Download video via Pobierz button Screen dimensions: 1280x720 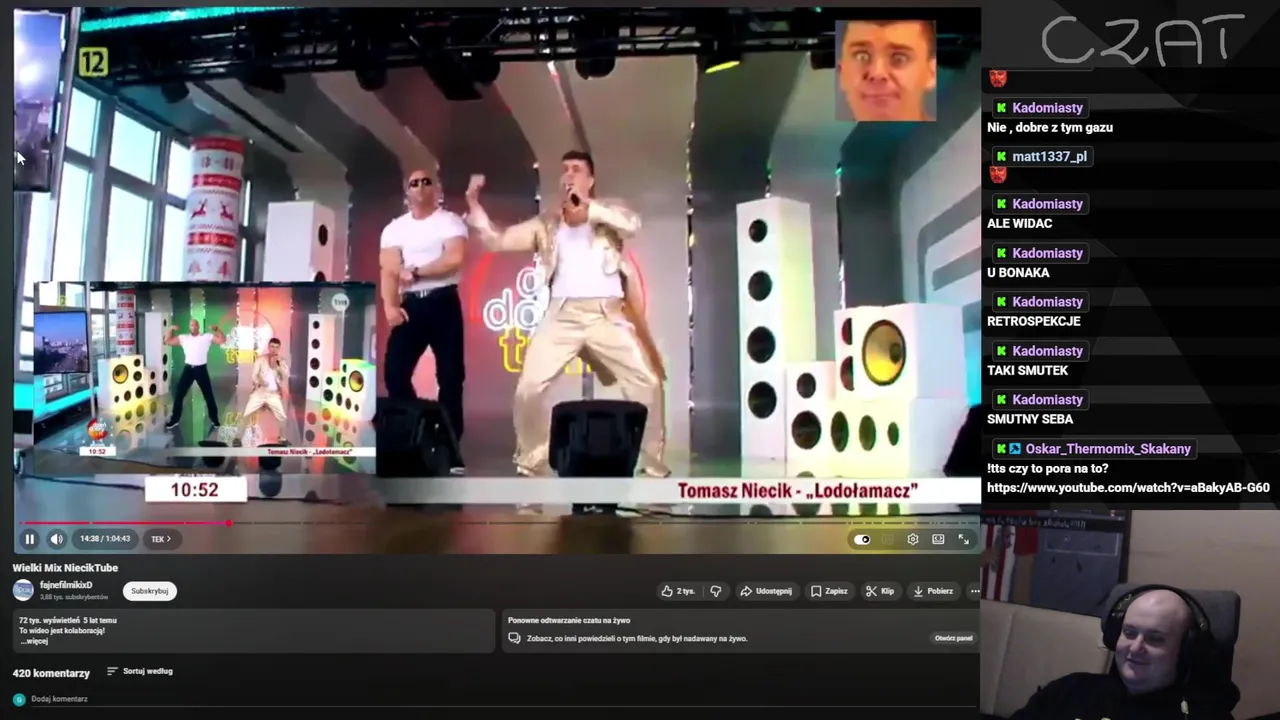[933, 591]
